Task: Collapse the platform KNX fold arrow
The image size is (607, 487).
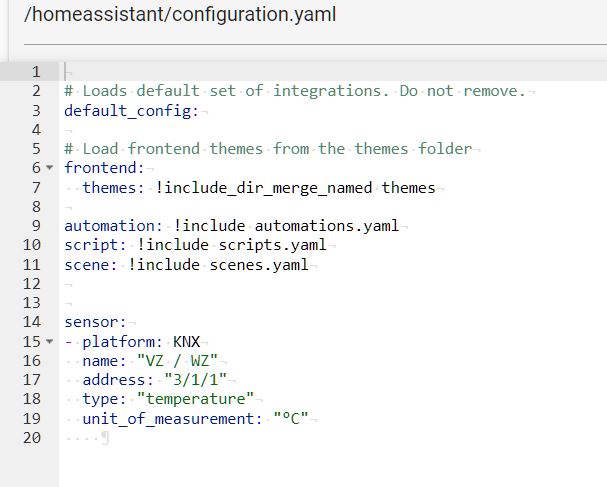Action: (x=50, y=342)
